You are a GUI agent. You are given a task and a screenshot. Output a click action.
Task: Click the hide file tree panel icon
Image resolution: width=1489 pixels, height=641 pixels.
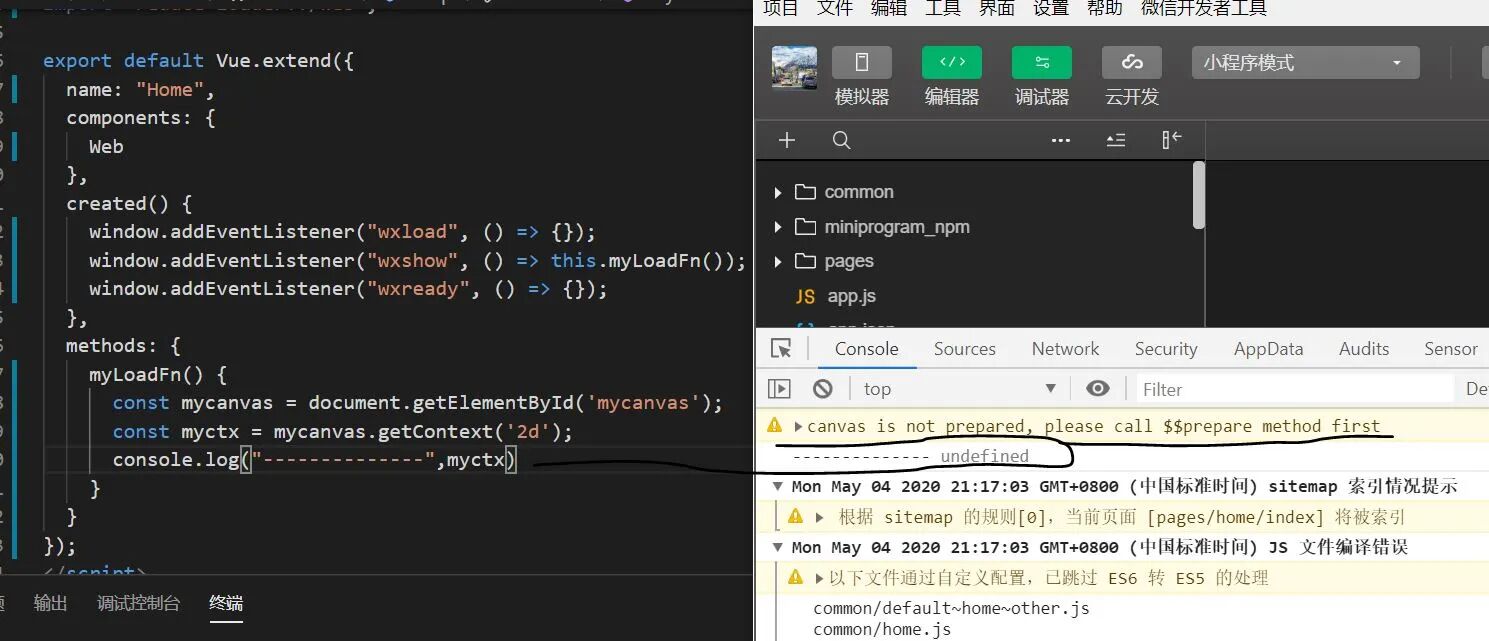pyautogui.click(x=1172, y=140)
